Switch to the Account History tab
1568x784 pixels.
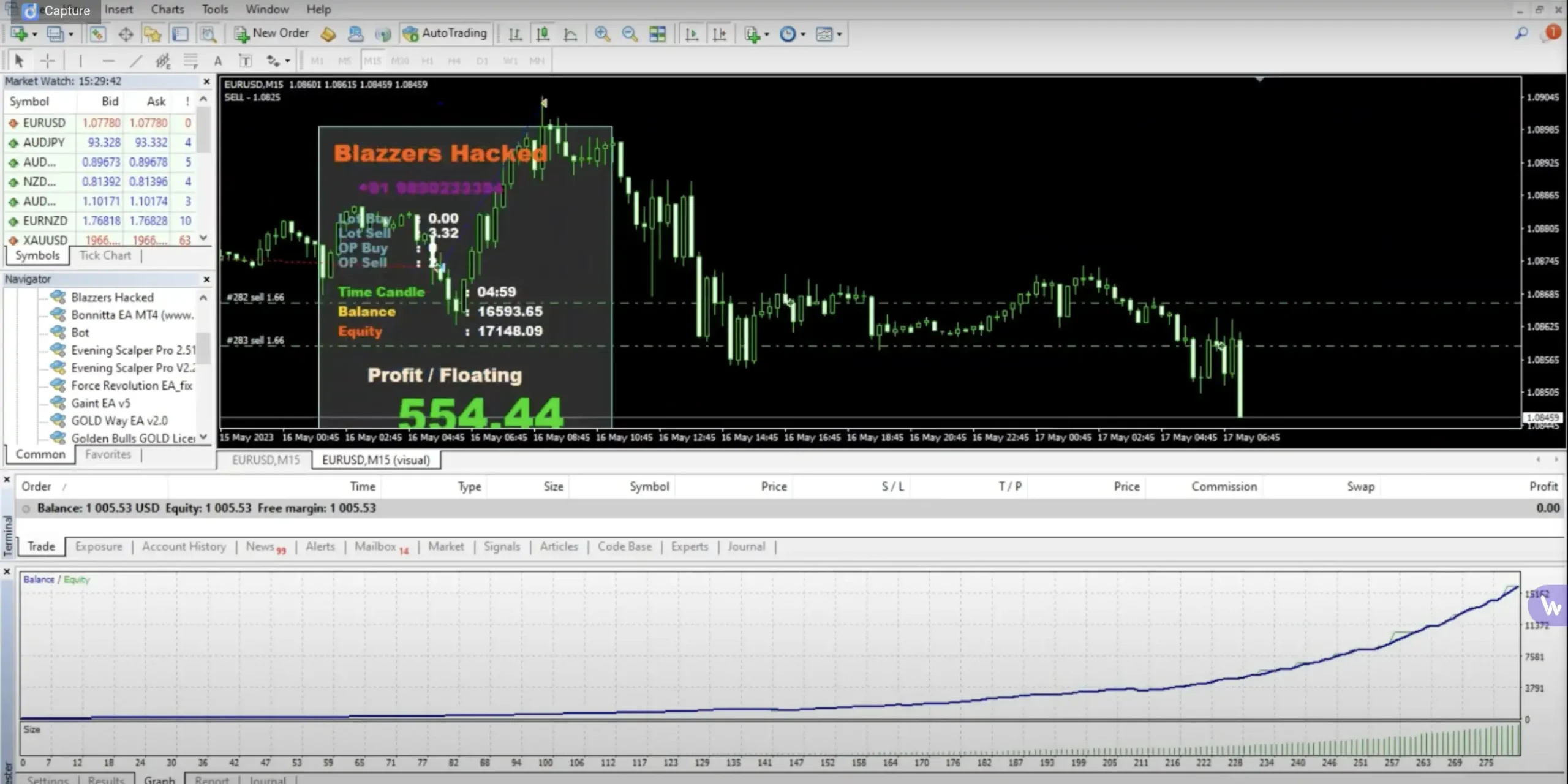(x=184, y=546)
